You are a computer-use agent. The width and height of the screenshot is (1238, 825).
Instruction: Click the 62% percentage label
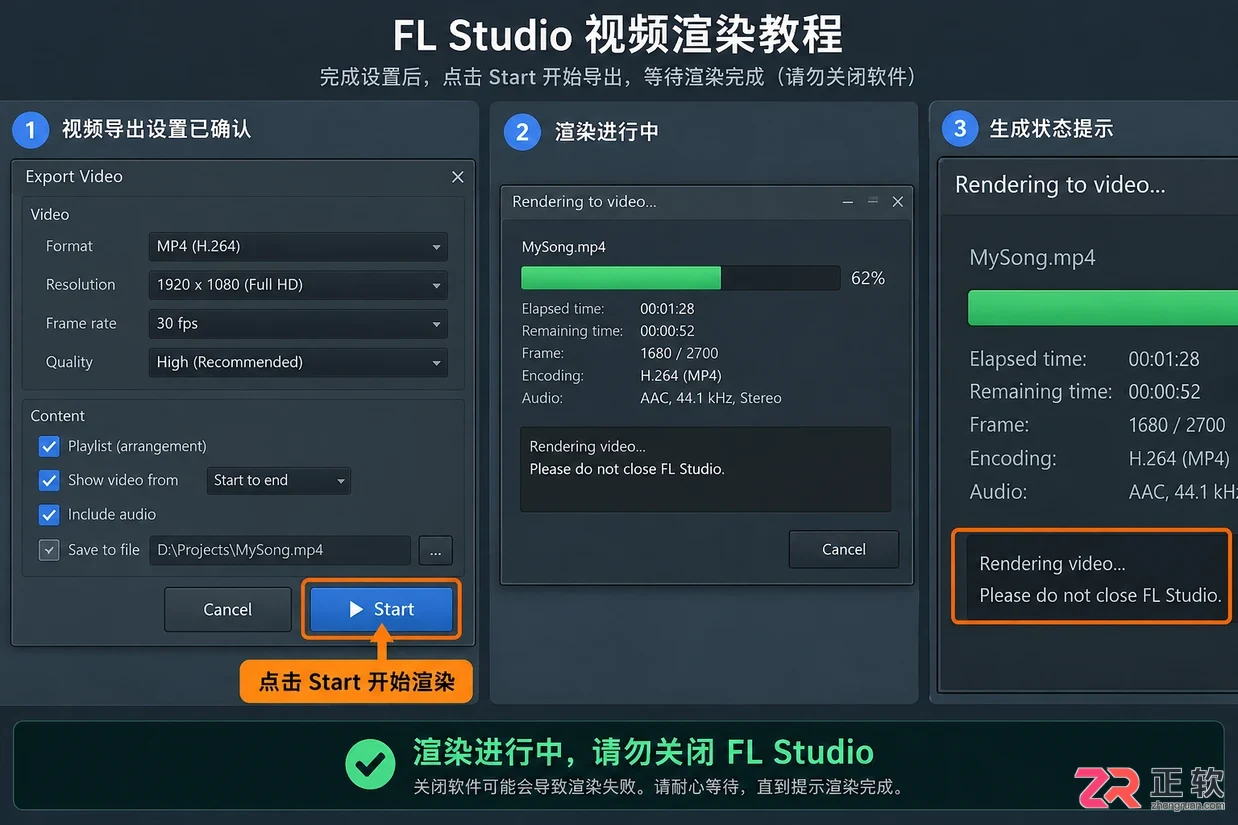click(868, 278)
